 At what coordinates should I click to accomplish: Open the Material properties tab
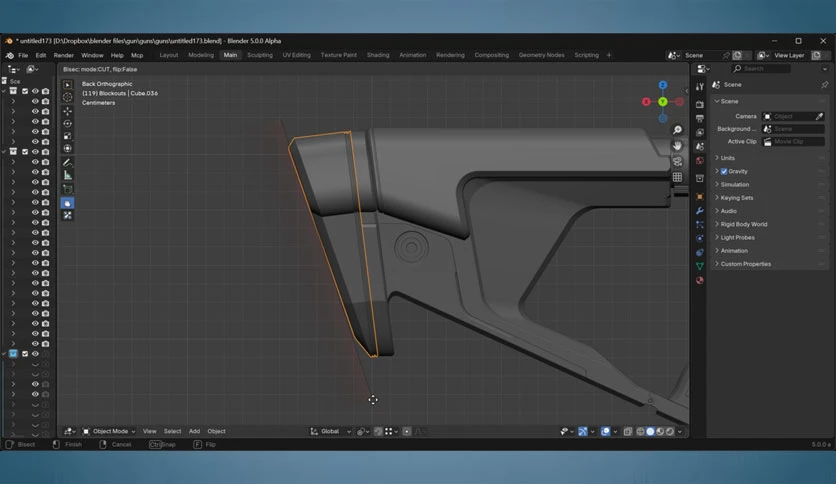(700, 280)
